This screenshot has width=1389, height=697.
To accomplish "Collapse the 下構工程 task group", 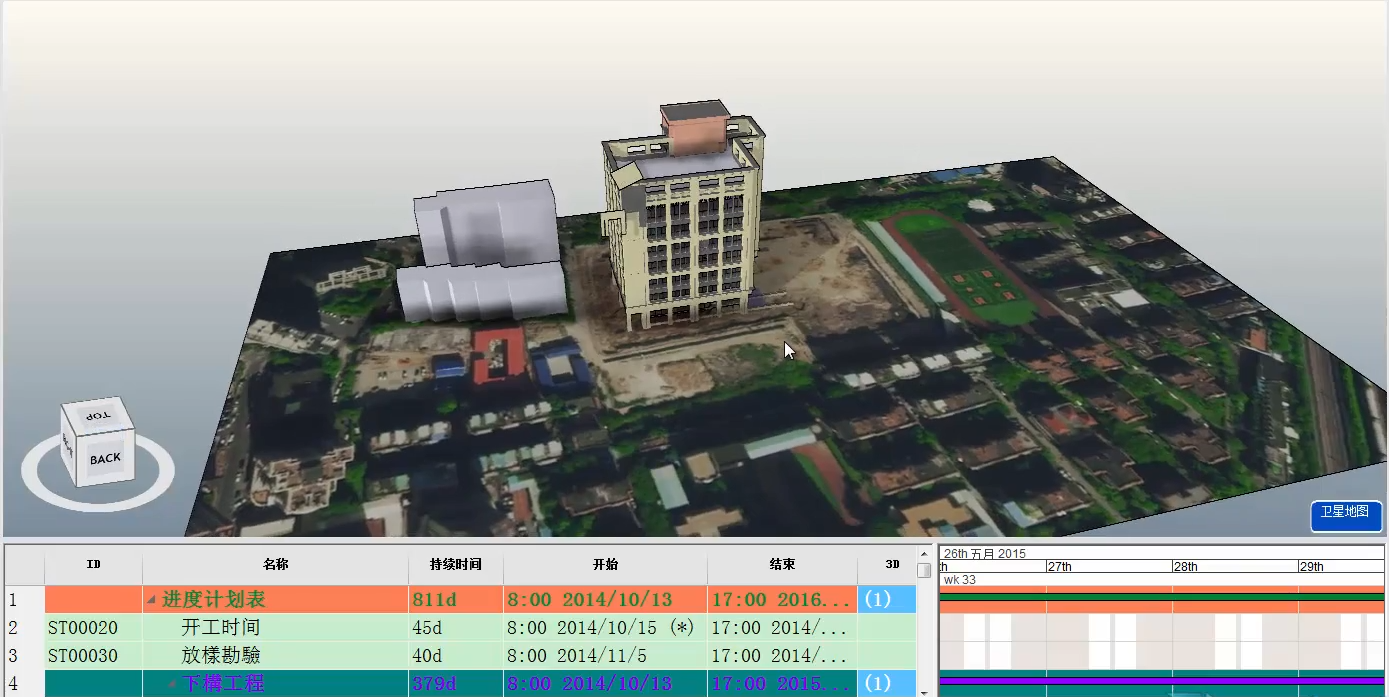I will (x=172, y=684).
